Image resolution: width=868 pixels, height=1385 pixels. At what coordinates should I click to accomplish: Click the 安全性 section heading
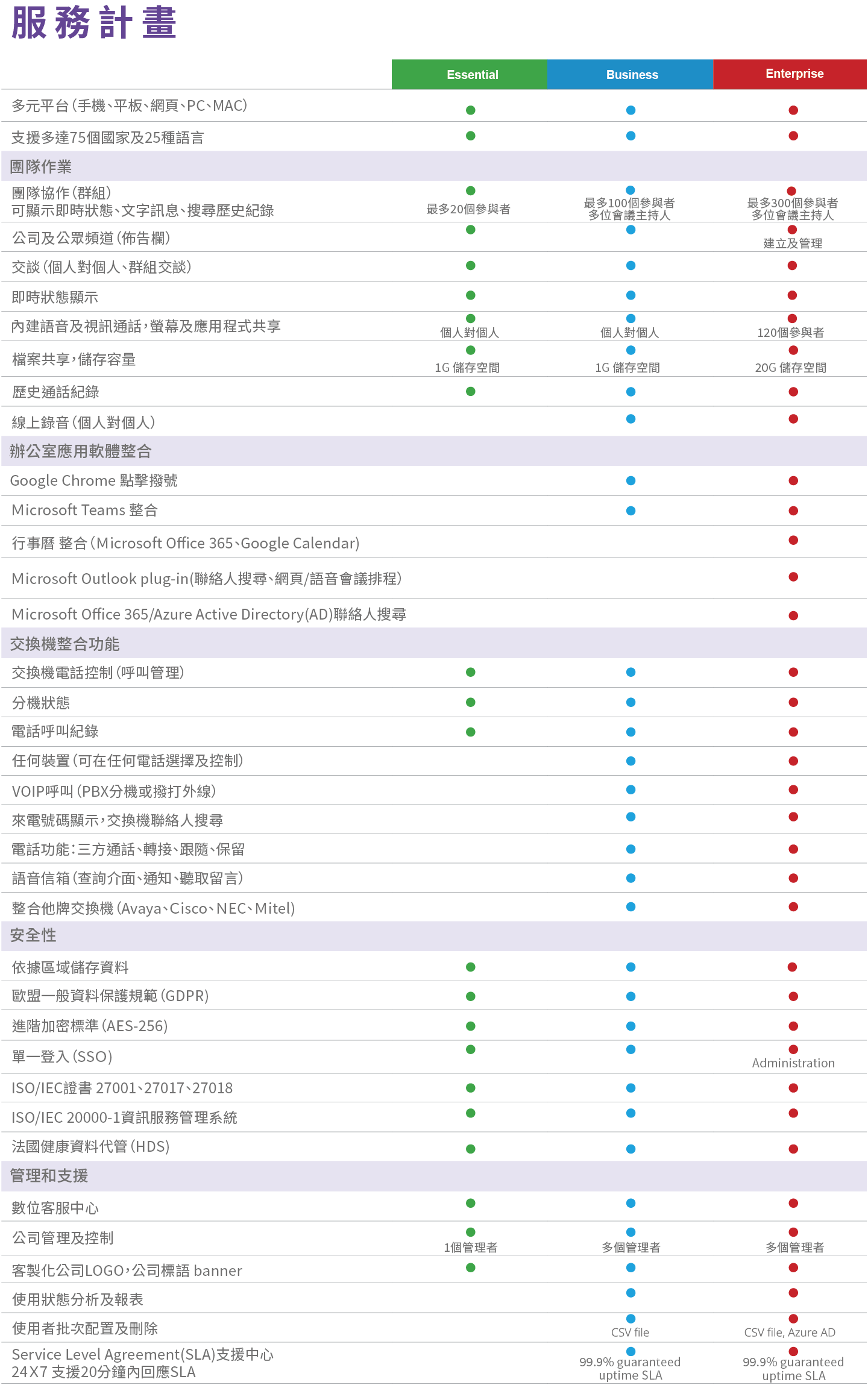click(x=33, y=935)
